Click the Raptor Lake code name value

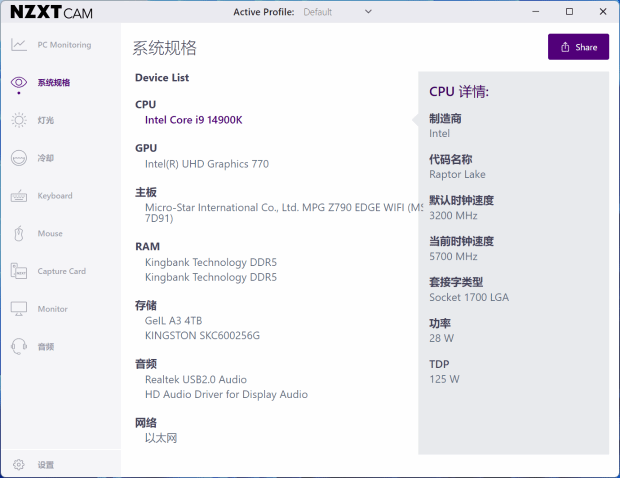tap(457, 174)
